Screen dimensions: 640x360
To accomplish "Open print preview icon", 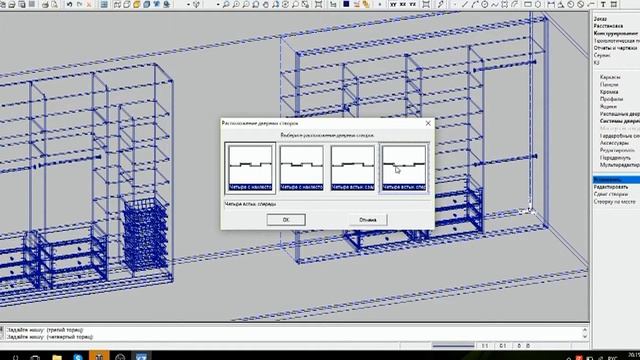I will pyautogui.click(x=54, y=4).
